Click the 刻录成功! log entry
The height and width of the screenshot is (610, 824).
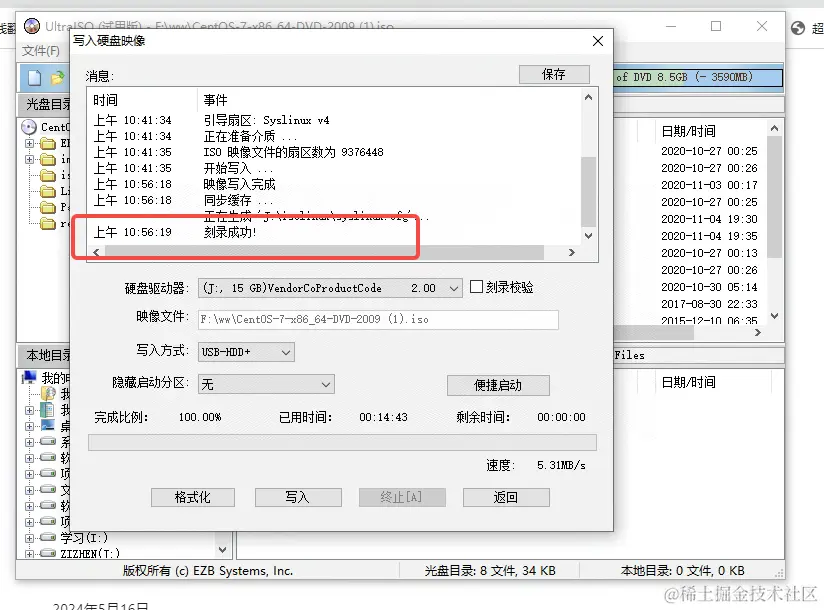coord(230,232)
